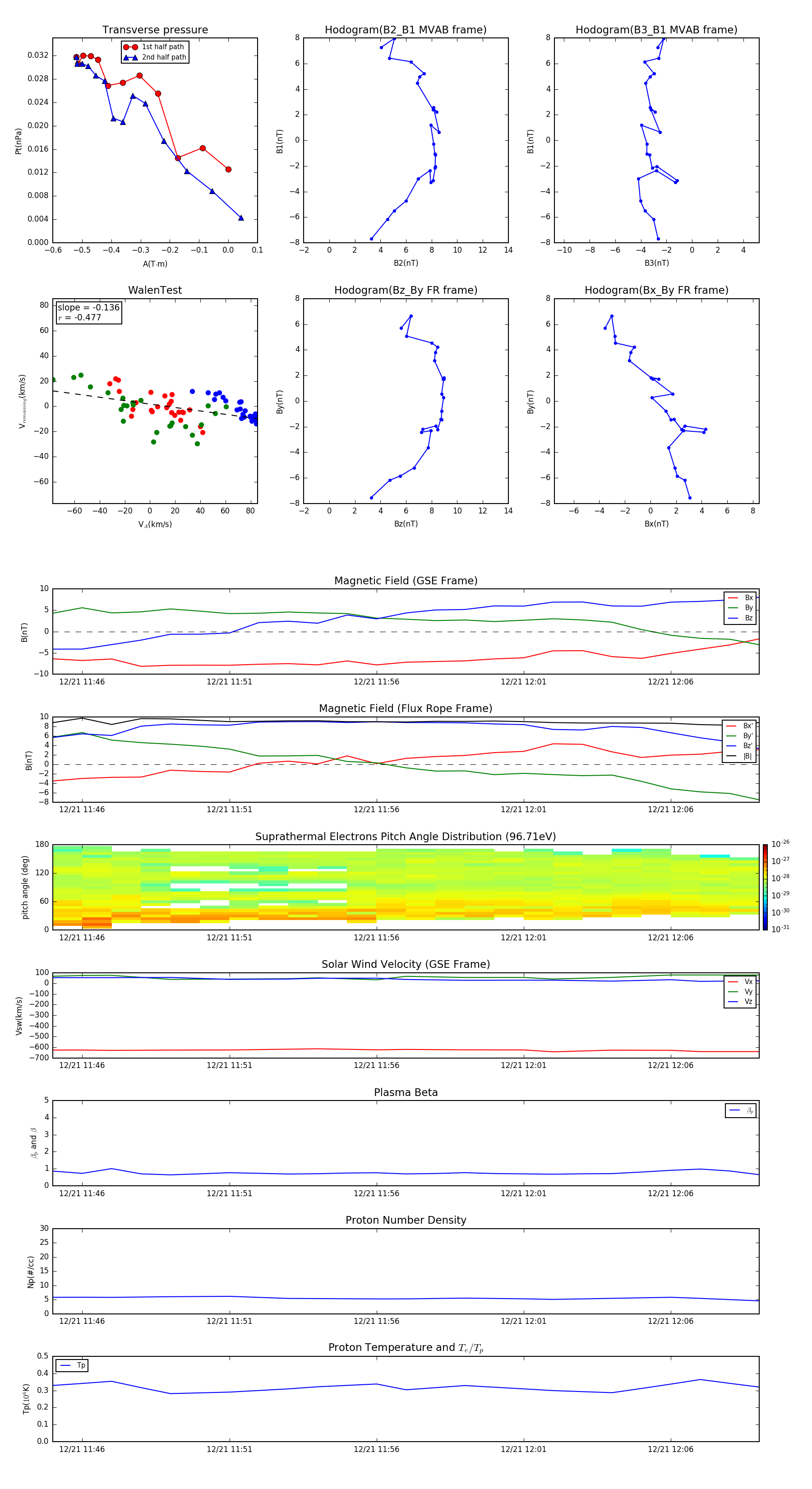Click the 'r = -0.477' annotation

coord(80,317)
